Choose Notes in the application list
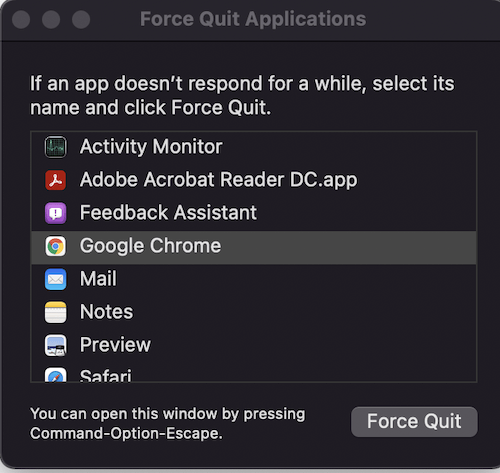The image size is (500, 473). [x=254, y=312]
